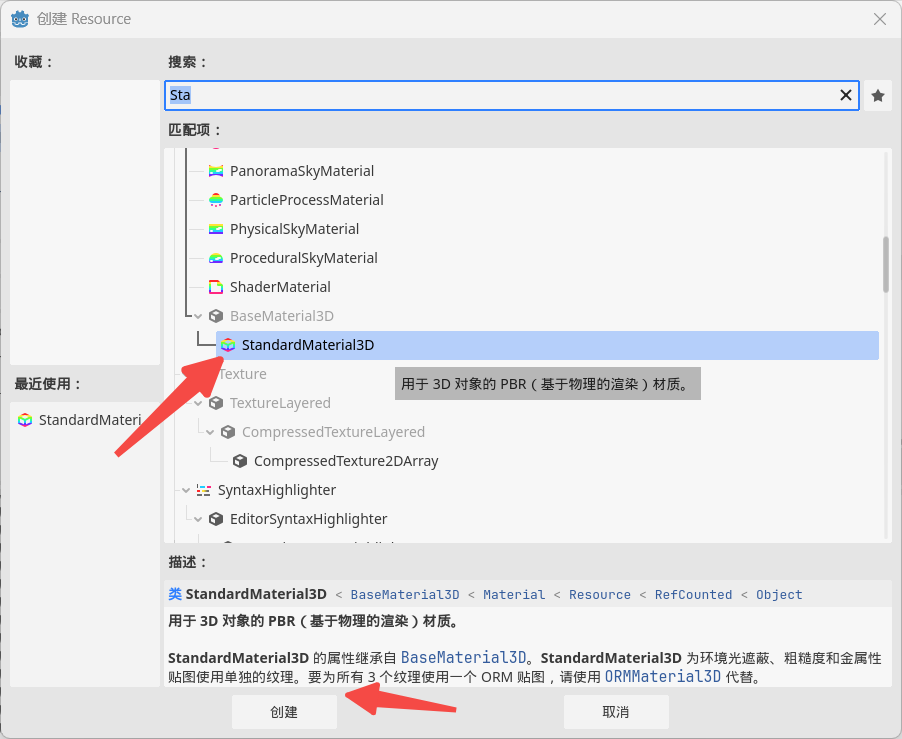Click the greyed TextureLayered label
Image resolution: width=902 pixels, height=739 pixels.
point(280,403)
